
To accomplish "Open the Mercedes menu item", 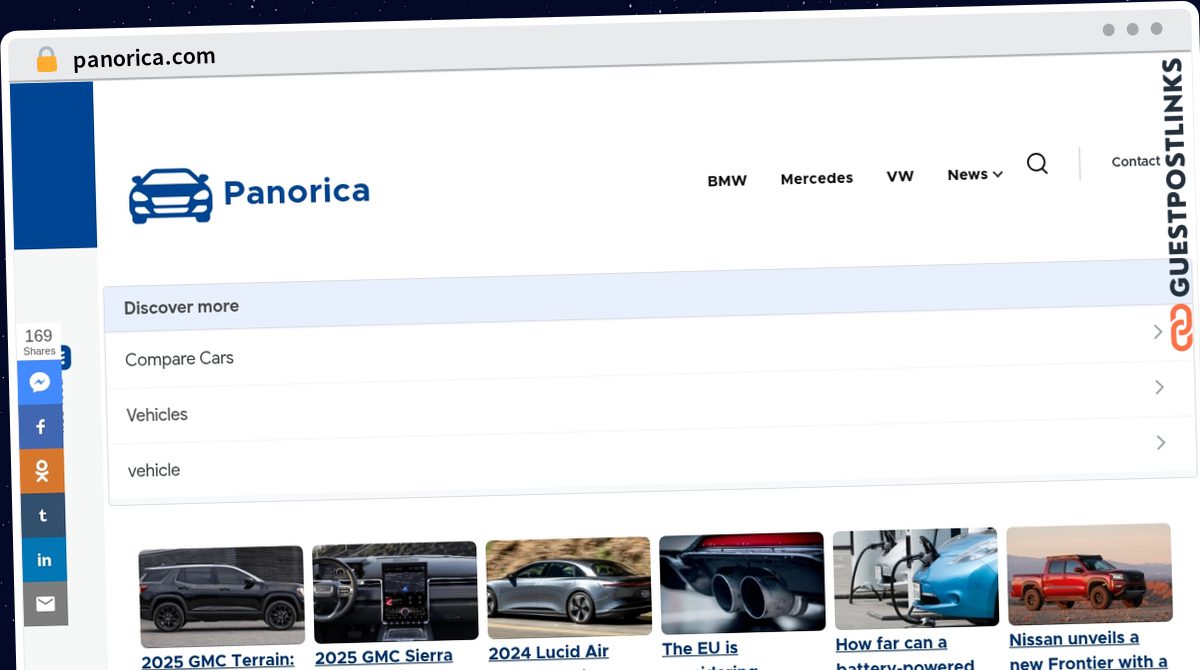I will [817, 178].
